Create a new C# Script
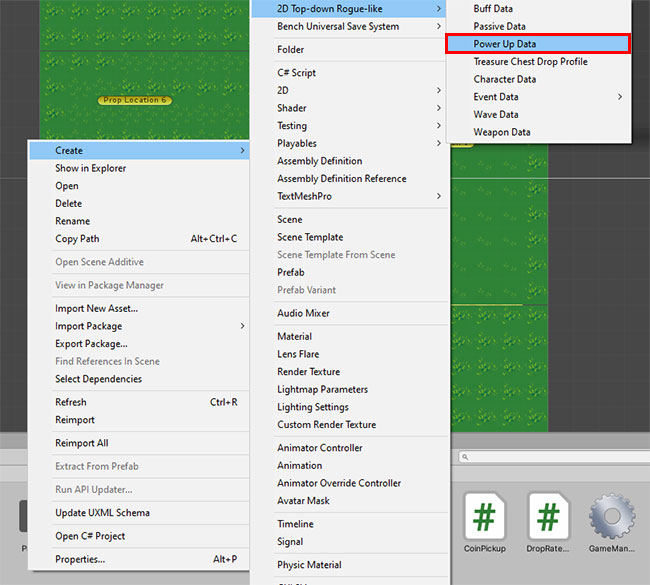Viewport: 650px width, 585px height. coord(349,73)
